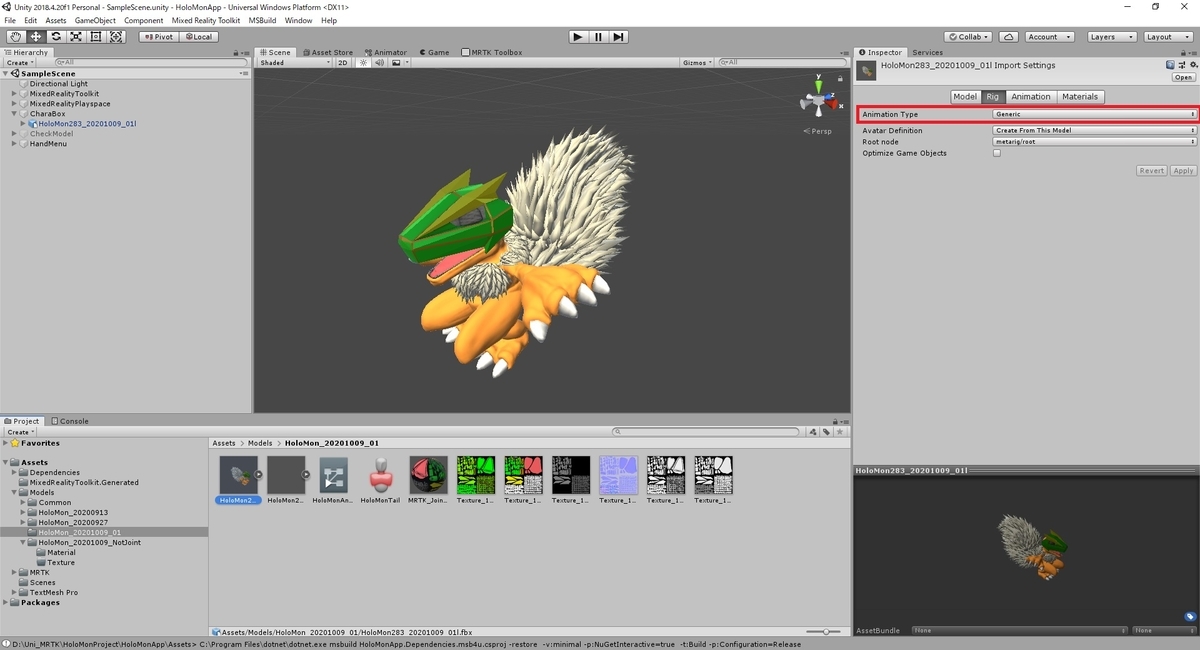Select the HoloMonAn animator controller asset

[332, 479]
